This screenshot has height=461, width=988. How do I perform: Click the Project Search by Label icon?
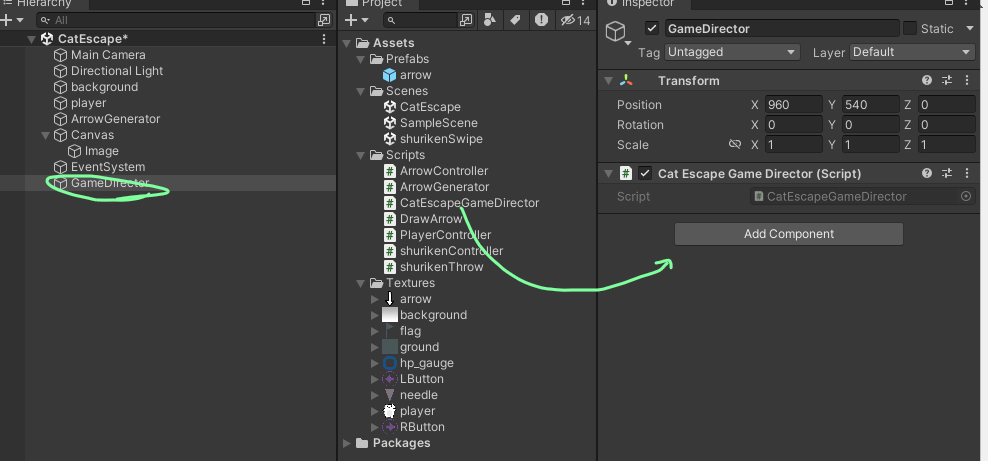click(x=515, y=20)
